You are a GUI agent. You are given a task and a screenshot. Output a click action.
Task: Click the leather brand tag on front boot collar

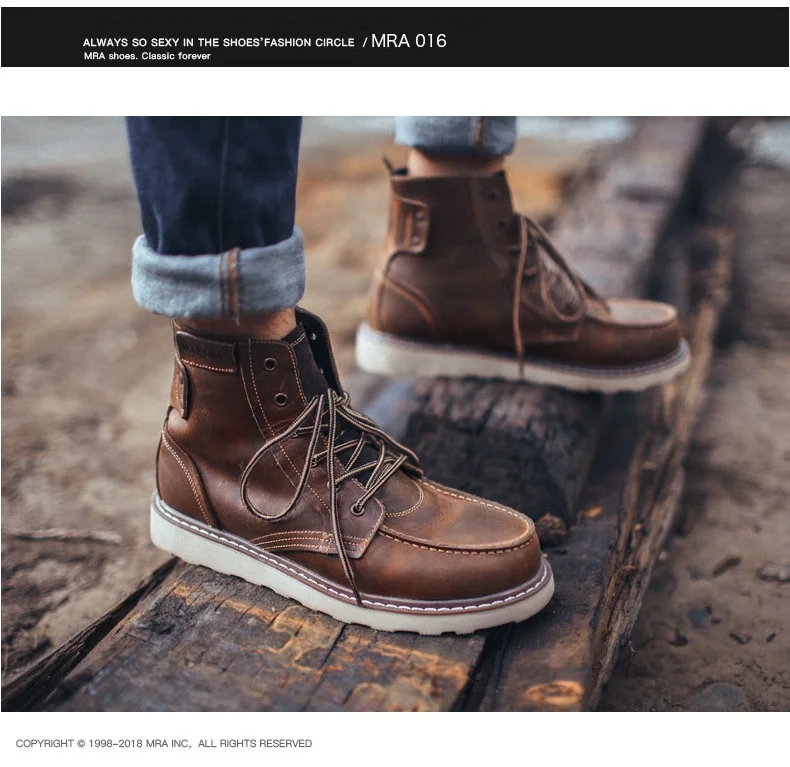tap(205, 349)
